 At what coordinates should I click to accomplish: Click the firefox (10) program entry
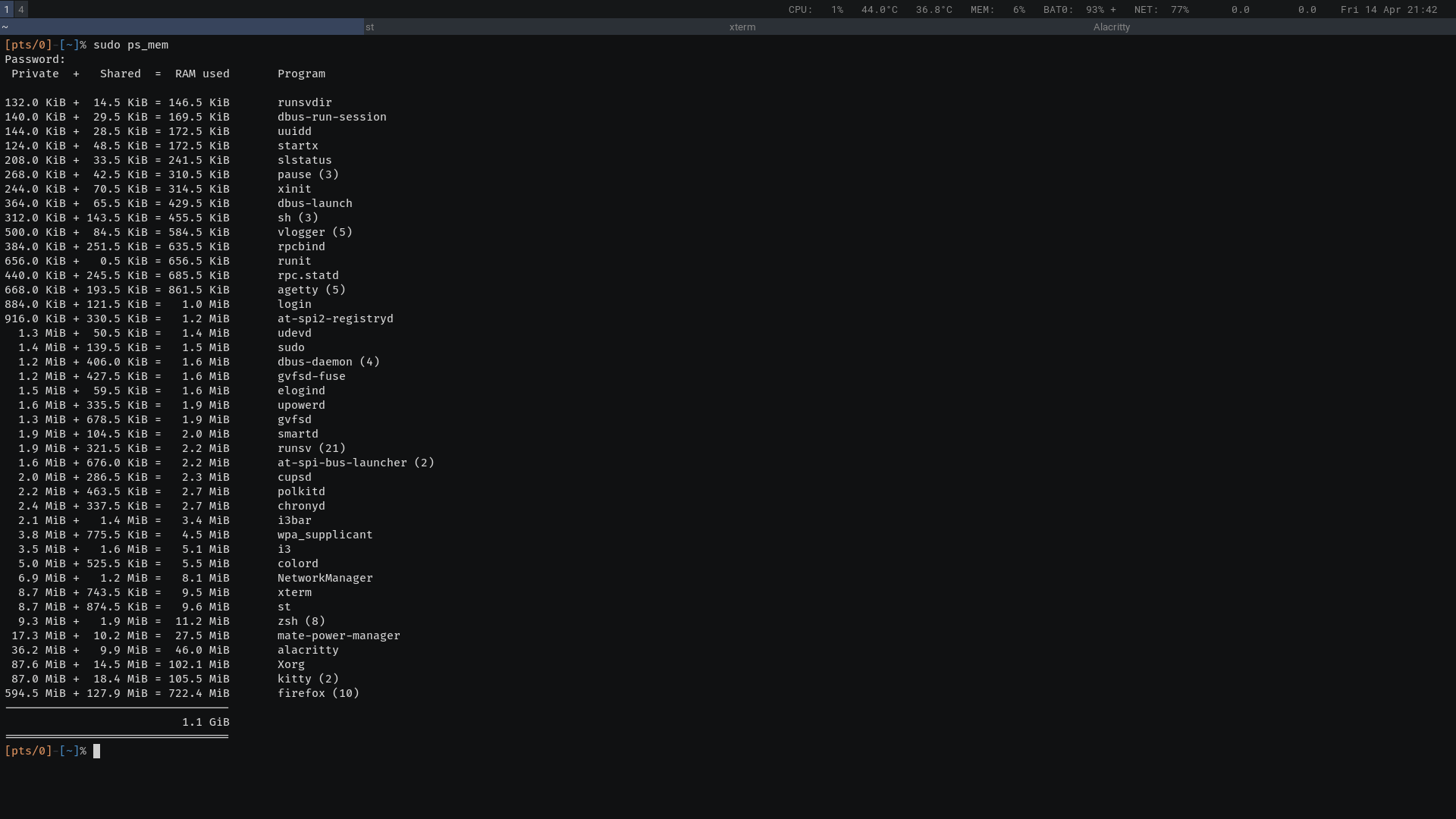(318, 693)
